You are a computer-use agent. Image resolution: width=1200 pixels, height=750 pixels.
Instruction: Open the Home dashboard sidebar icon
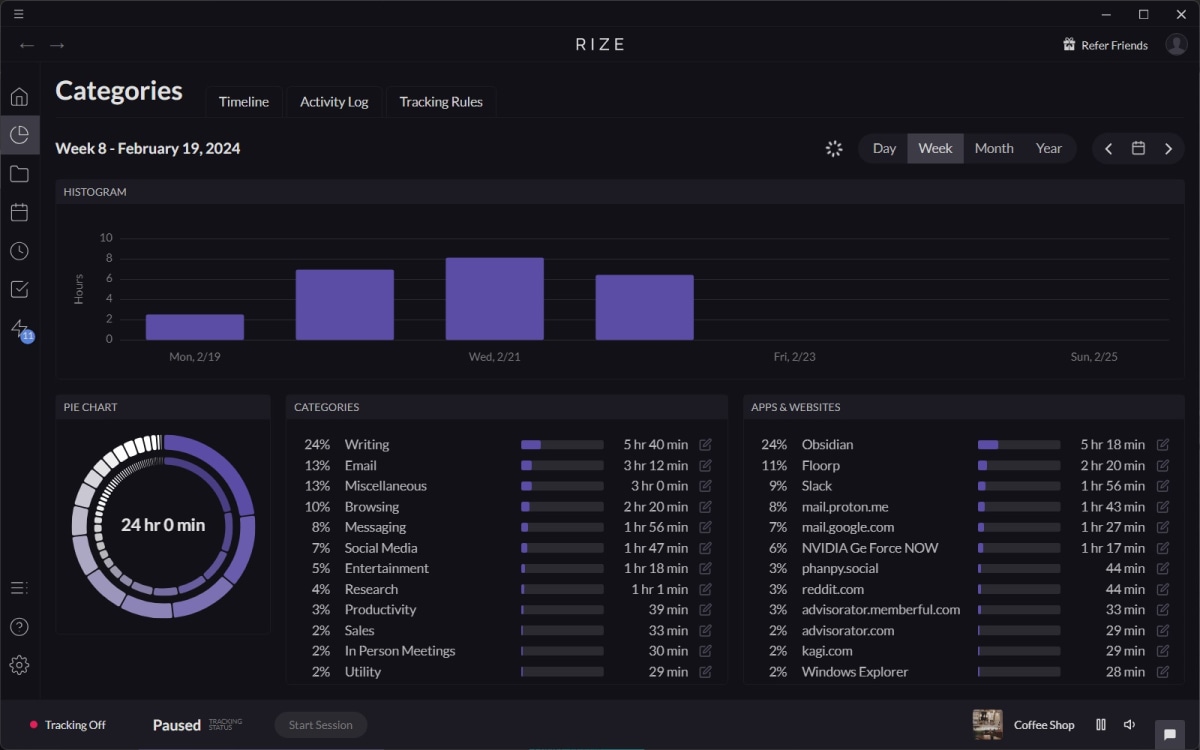pos(19,97)
